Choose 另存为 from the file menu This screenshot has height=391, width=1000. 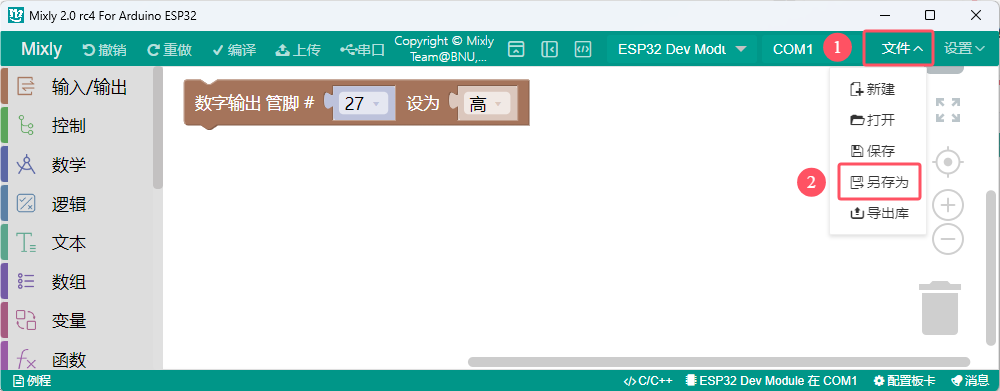(x=879, y=183)
